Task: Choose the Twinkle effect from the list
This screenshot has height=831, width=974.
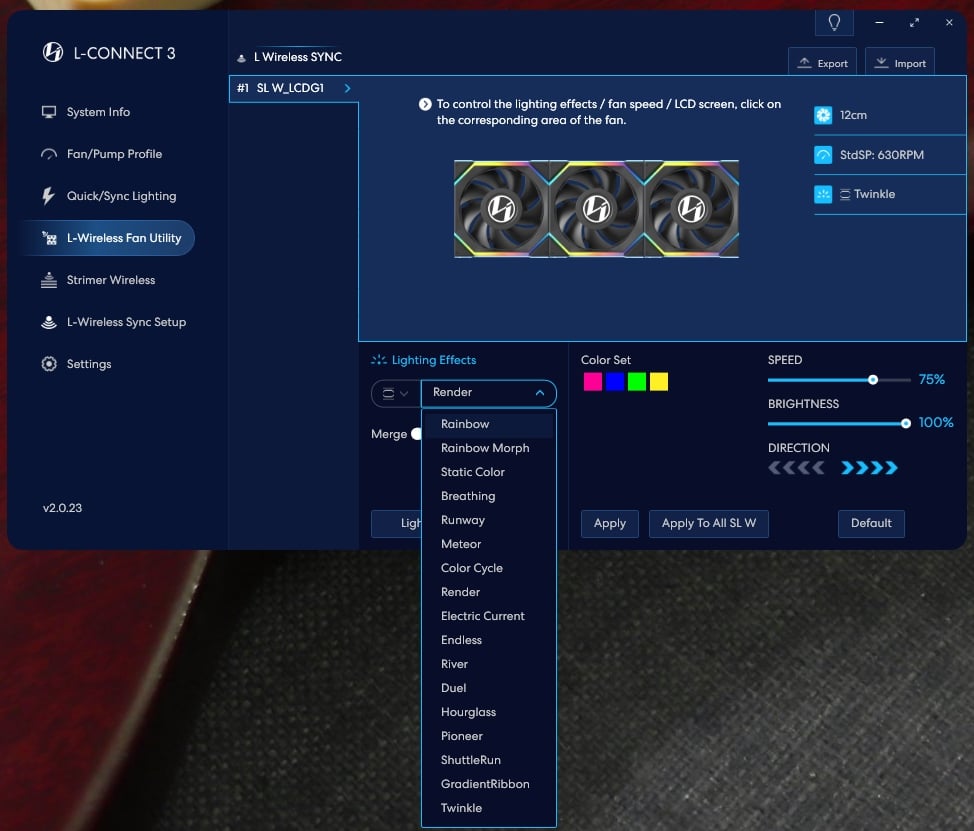Action: (461, 808)
